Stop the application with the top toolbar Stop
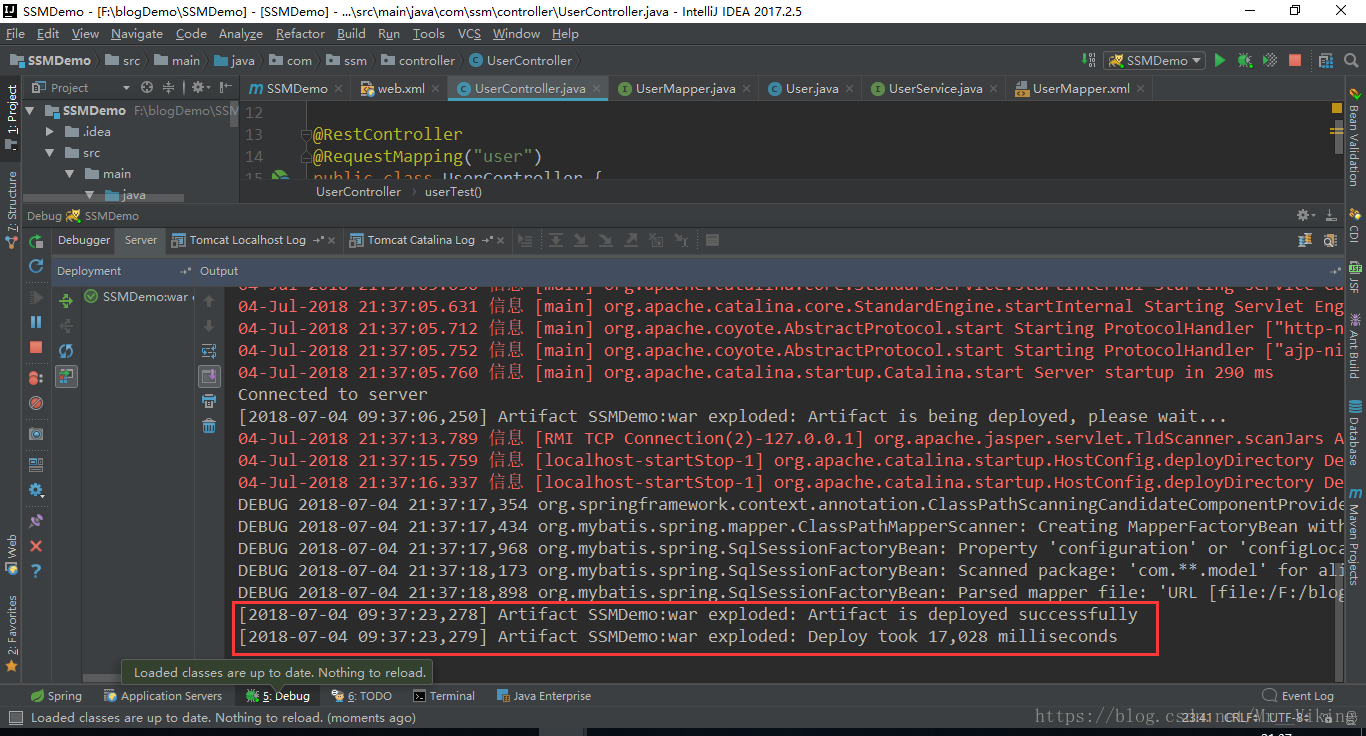Image resolution: width=1366 pixels, height=736 pixels. point(1295,60)
